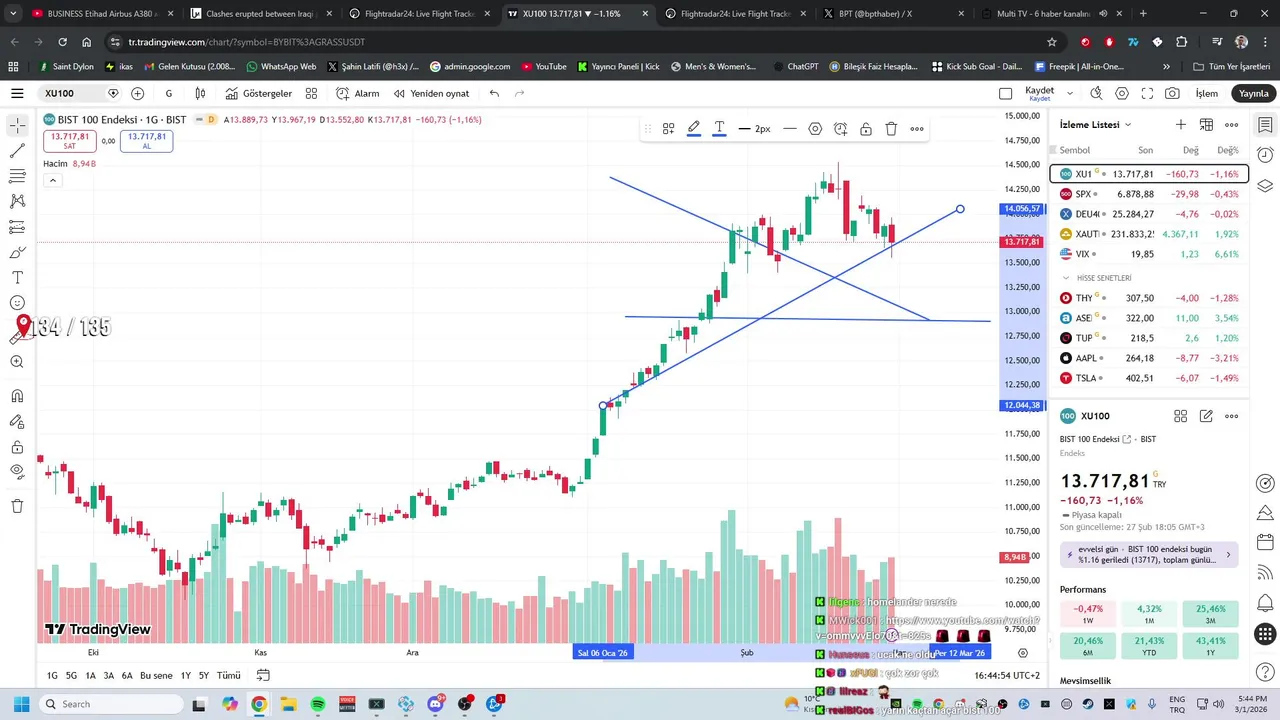Expand the BIST 100 news summary banner
This screenshot has width=1280, height=720.
point(1149,554)
